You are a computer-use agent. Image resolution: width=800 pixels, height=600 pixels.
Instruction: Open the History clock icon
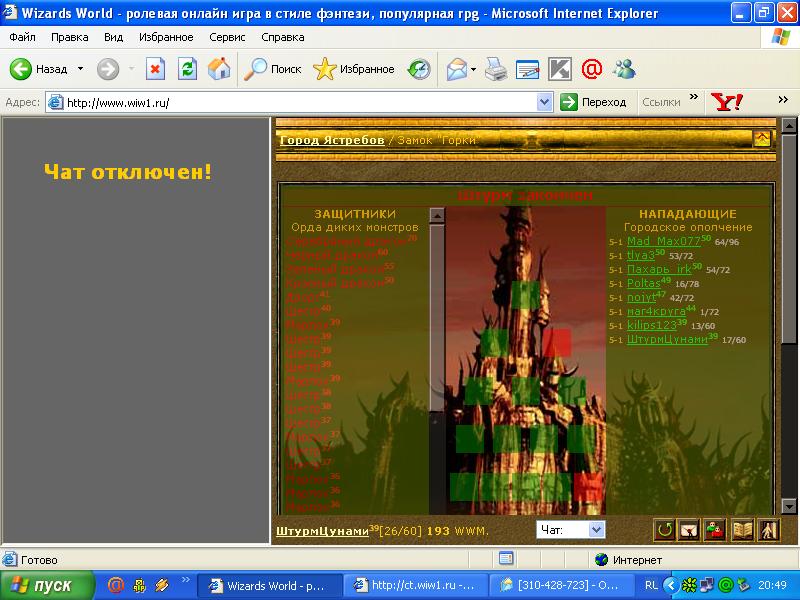(x=419, y=69)
